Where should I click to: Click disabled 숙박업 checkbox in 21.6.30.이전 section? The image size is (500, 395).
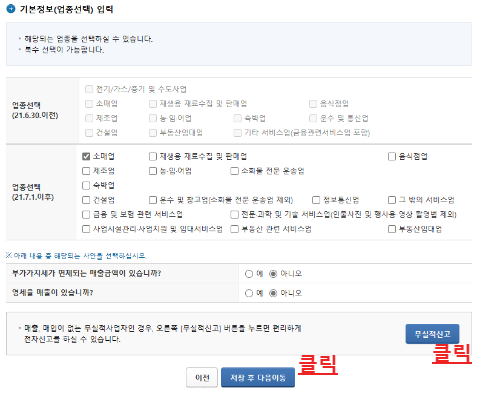[x=237, y=118]
